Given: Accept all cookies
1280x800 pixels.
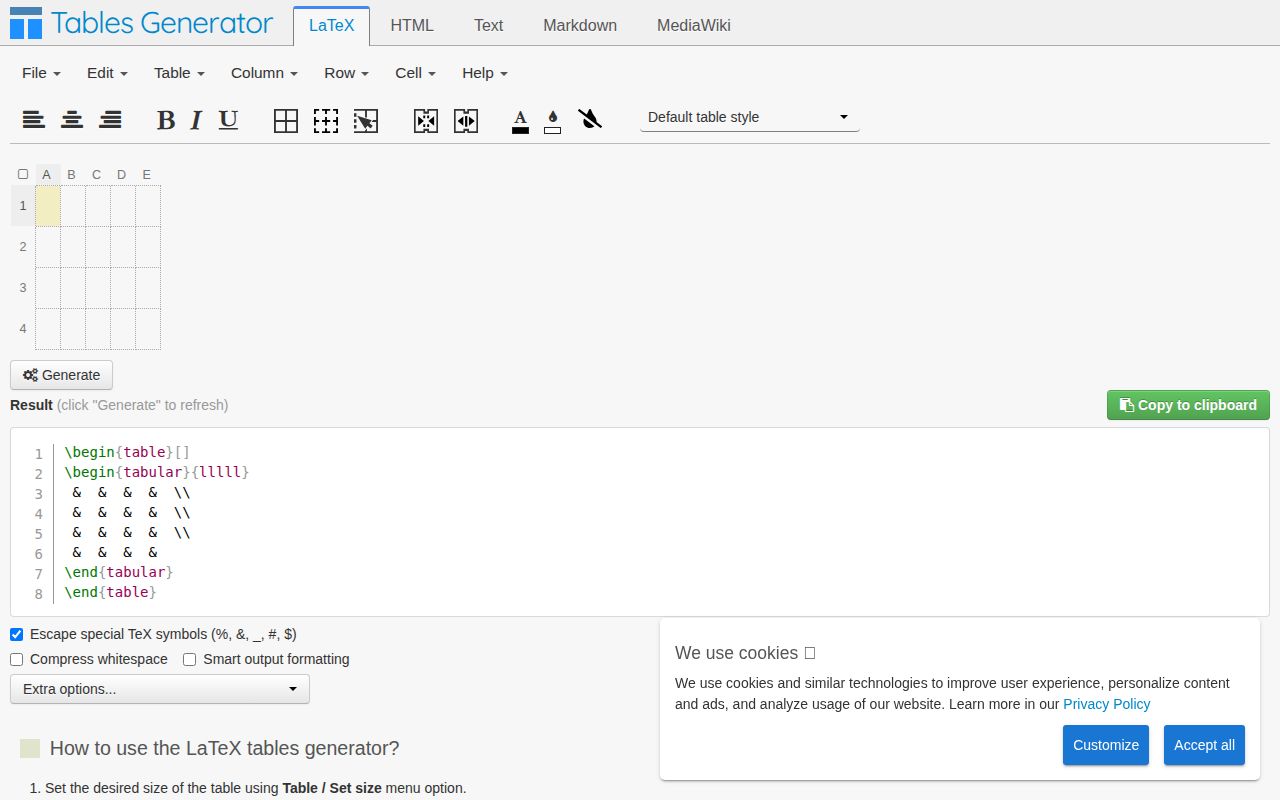Looking at the screenshot, I should [1204, 745].
